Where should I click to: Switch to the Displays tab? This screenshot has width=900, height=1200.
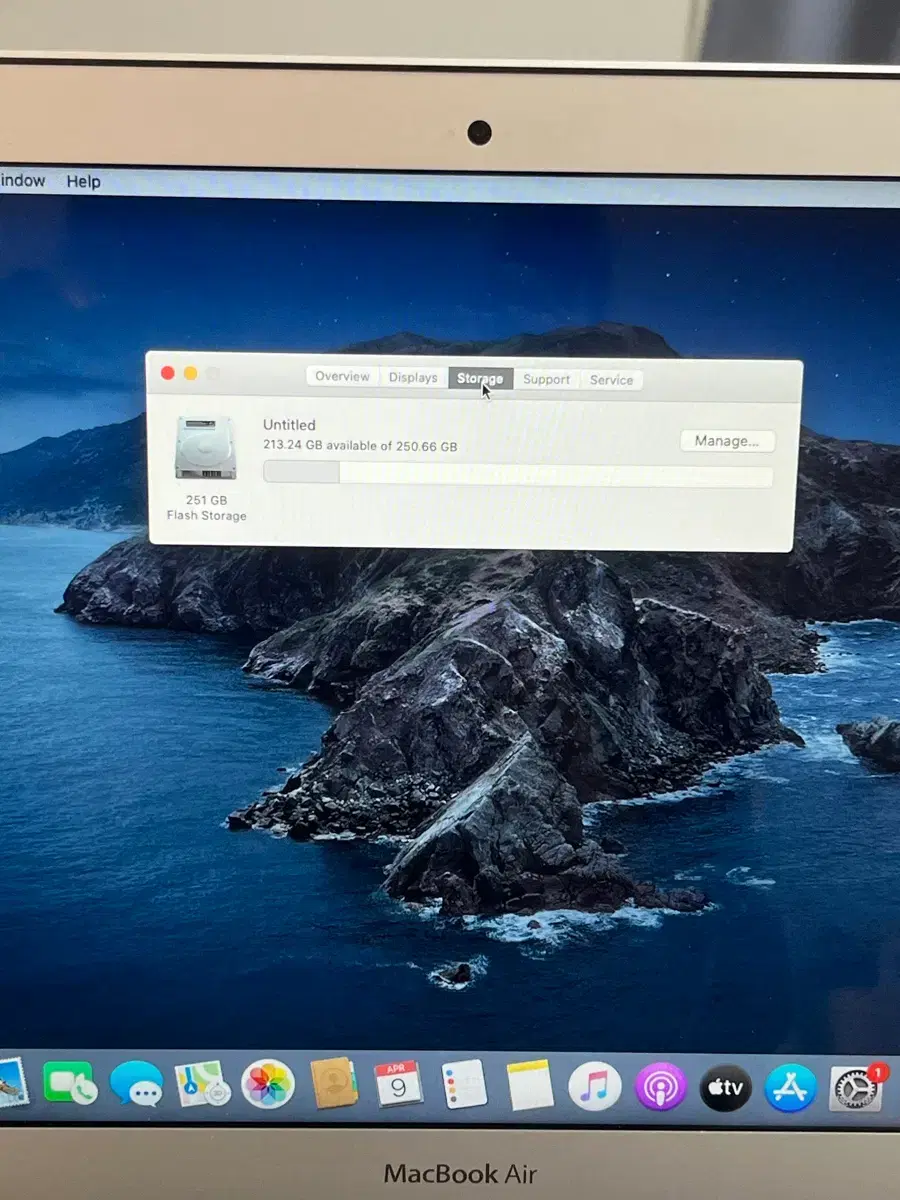[x=413, y=378]
